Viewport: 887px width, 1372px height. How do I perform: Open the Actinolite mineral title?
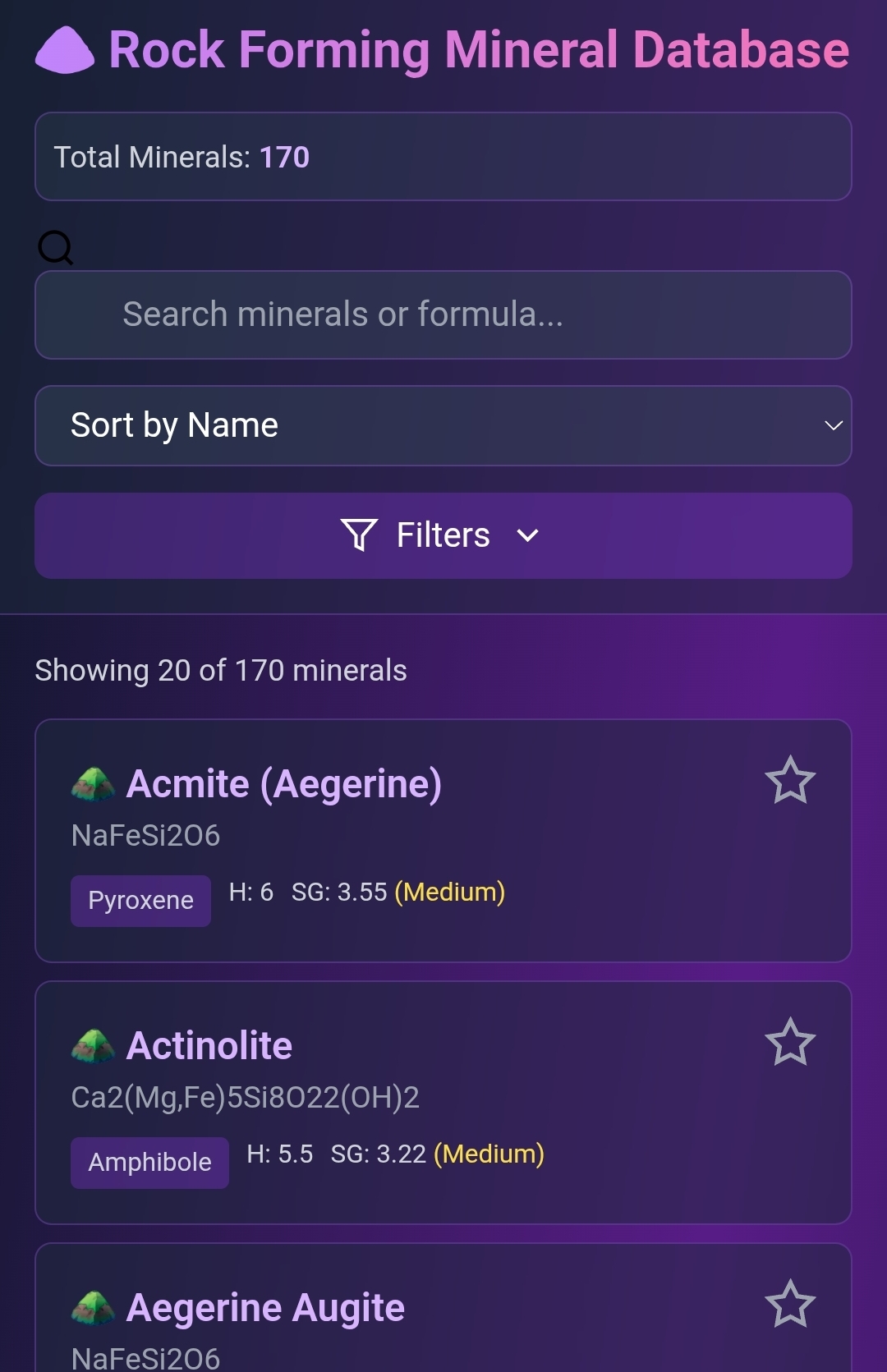[209, 1046]
